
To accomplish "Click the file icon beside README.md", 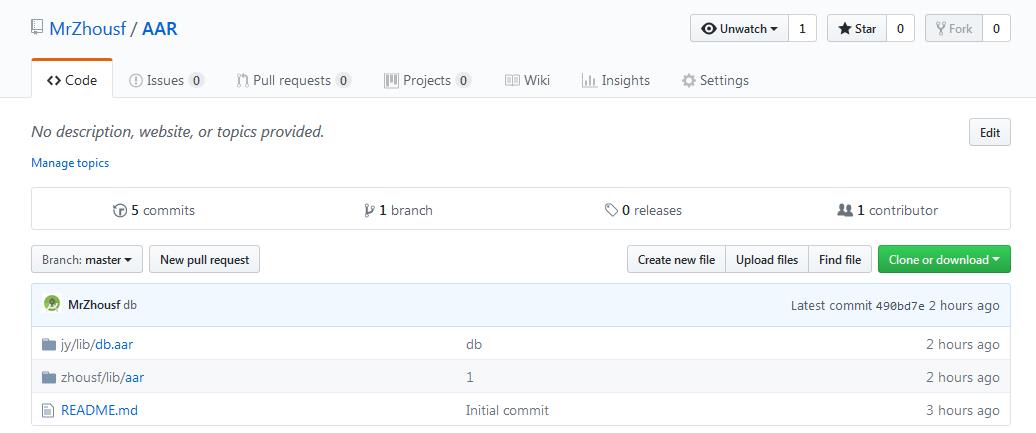I will pos(48,411).
